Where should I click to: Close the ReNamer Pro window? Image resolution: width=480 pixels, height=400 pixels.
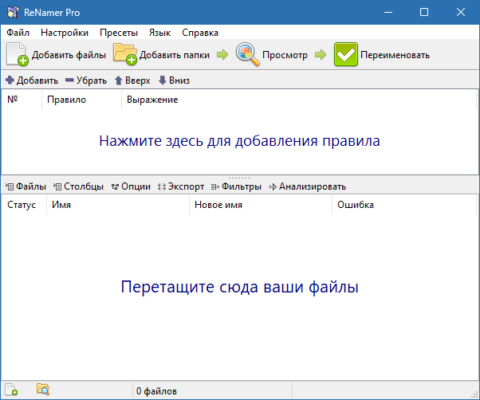461,12
